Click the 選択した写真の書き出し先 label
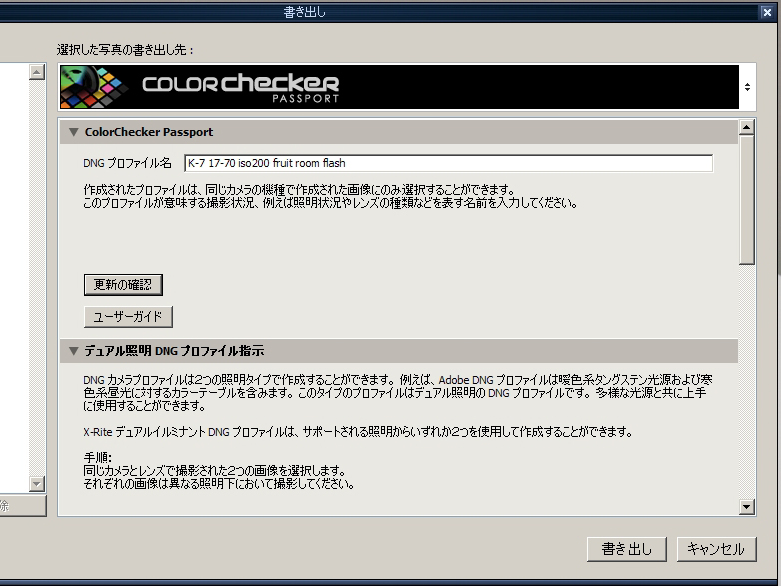The height and width of the screenshot is (586, 781). pos(125,50)
